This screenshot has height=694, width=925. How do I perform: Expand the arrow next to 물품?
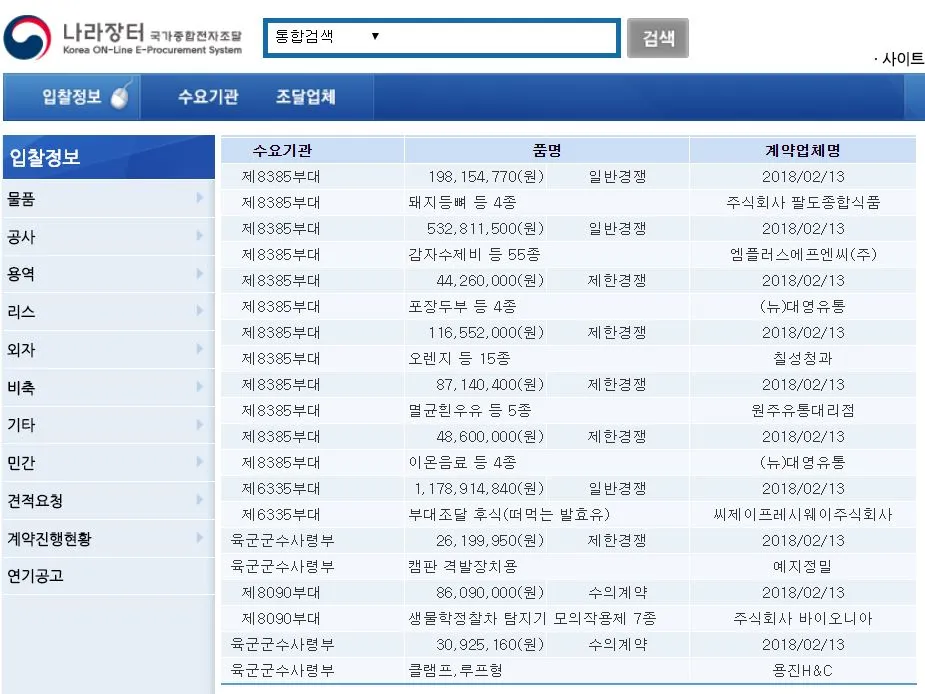pos(199,198)
